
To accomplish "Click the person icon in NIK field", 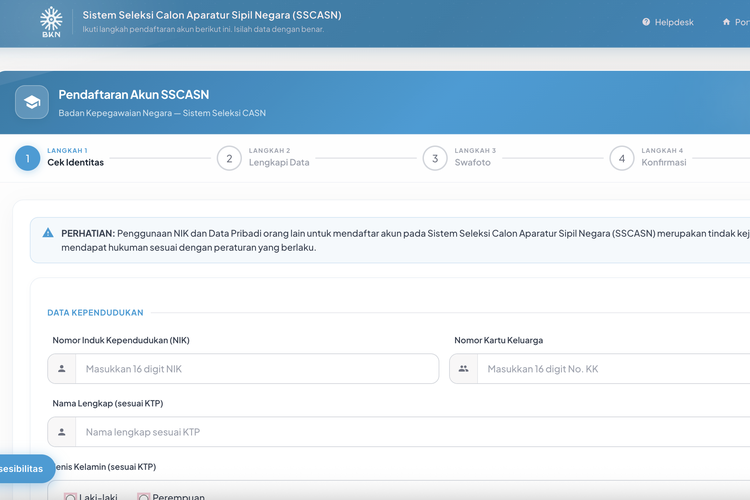I will [62, 368].
